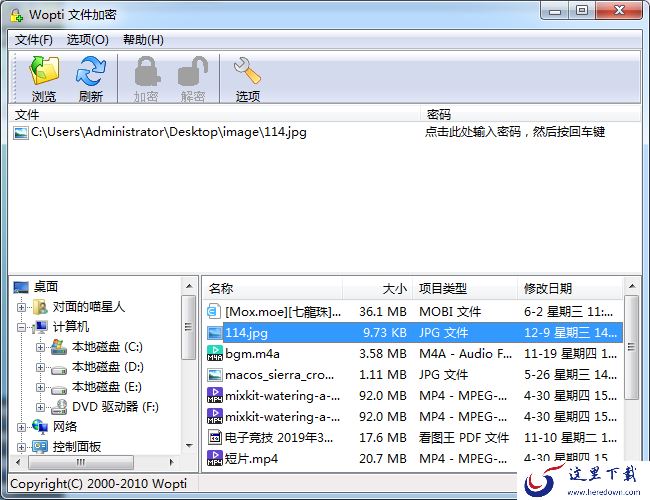Click the Copyright(C) 2000-2010 Wopti status text
This screenshot has height=500, width=650.
click(99, 484)
